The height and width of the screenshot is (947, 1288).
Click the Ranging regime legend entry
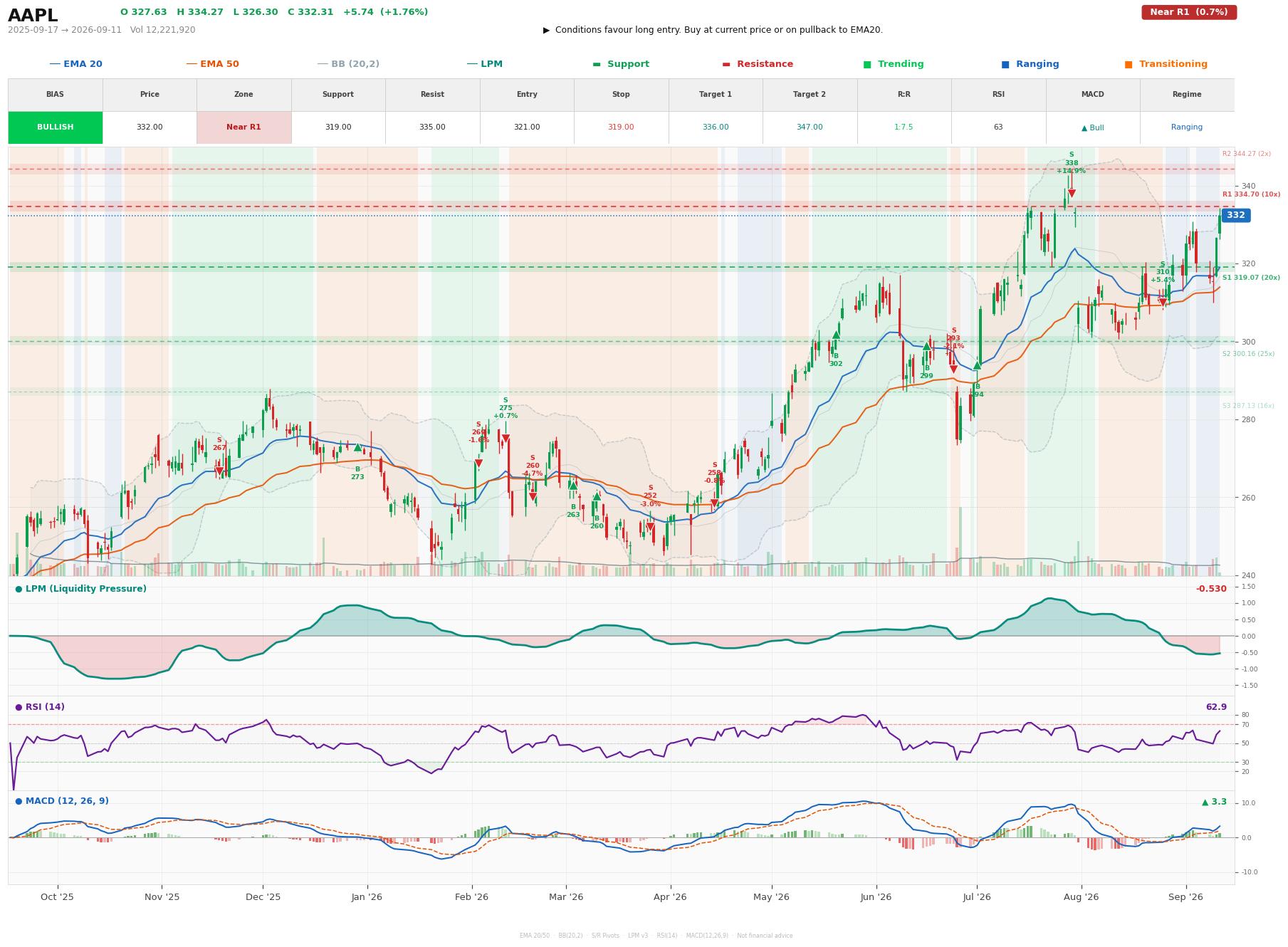point(1030,64)
